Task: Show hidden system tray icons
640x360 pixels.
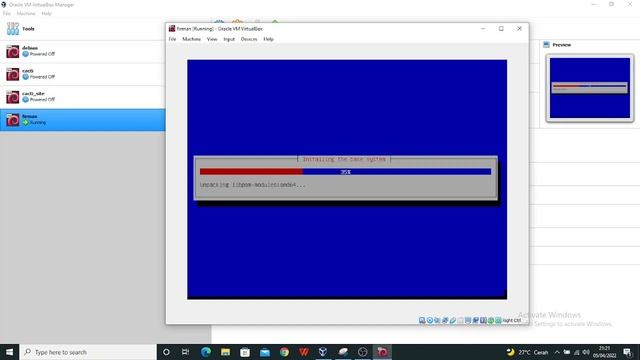Action: (x=557, y=352)
